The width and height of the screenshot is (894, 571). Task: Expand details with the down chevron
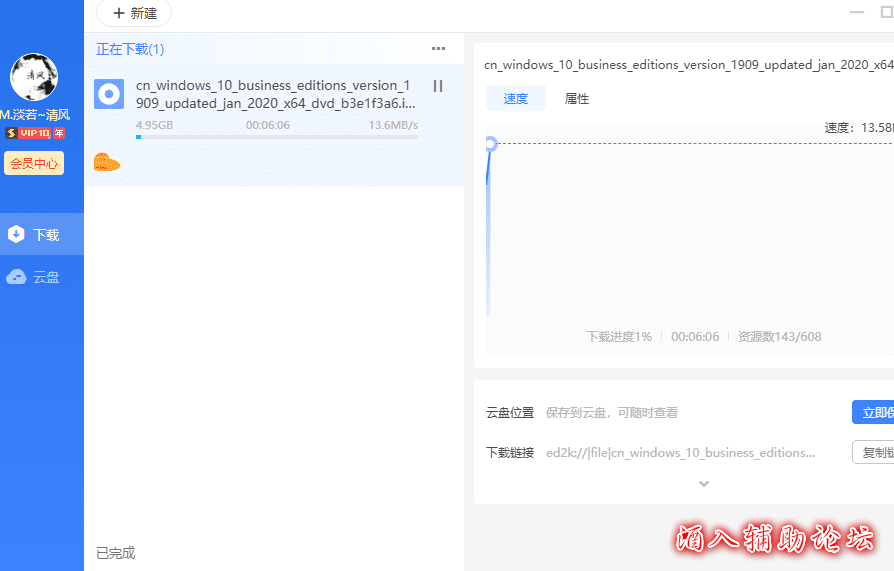tap(704, 484)
